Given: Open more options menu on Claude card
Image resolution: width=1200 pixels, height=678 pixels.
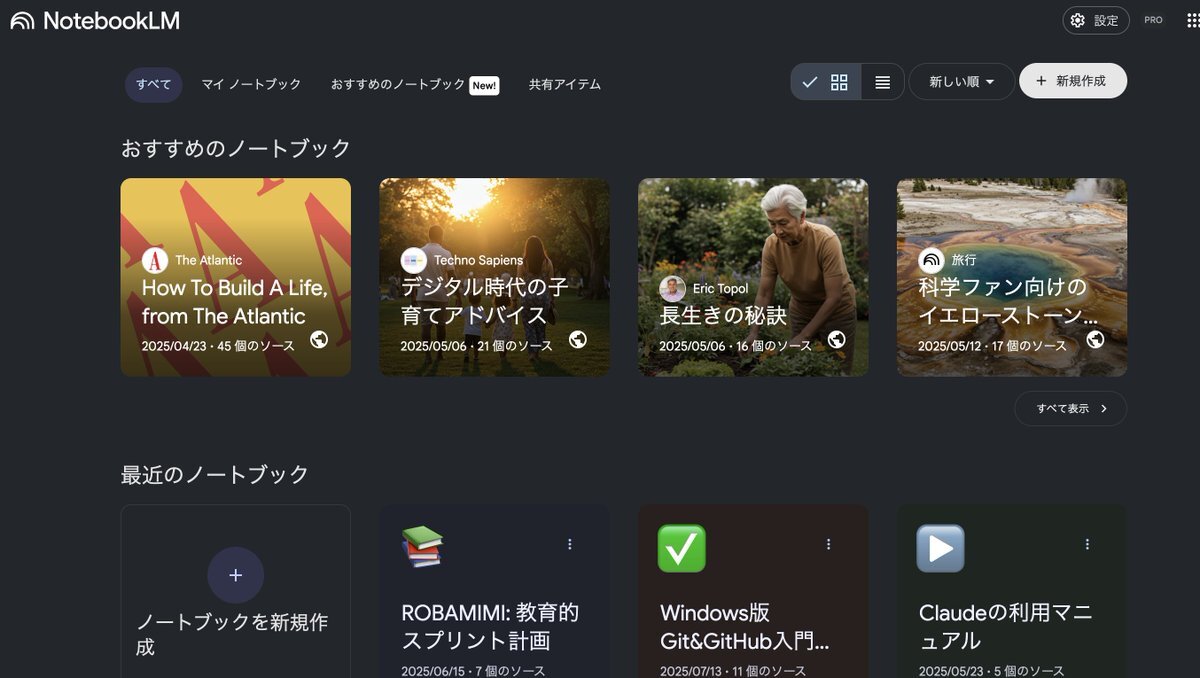Looking at the screenshot, I should [x=1087, y=544].
